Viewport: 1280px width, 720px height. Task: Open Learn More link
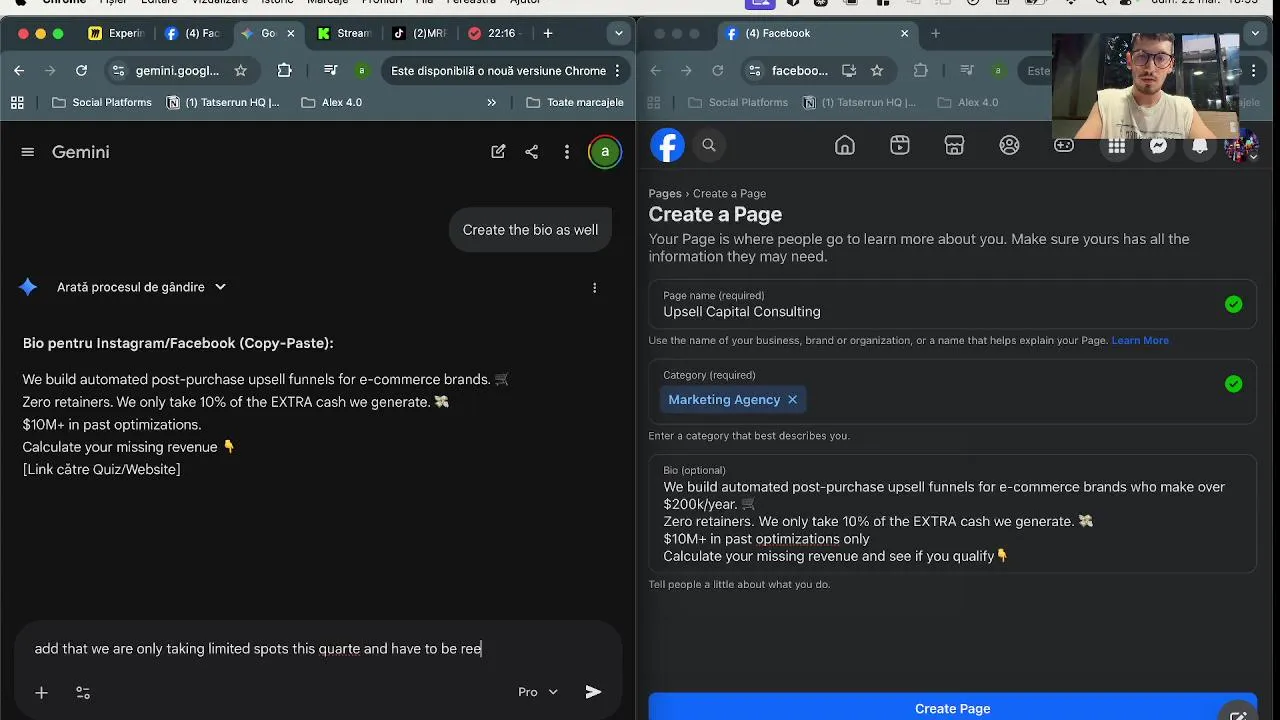tap(1140, 340)
